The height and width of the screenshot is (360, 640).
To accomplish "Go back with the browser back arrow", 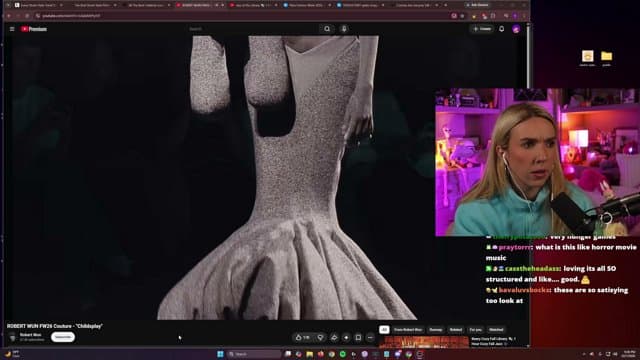I will tap(9, 16).
